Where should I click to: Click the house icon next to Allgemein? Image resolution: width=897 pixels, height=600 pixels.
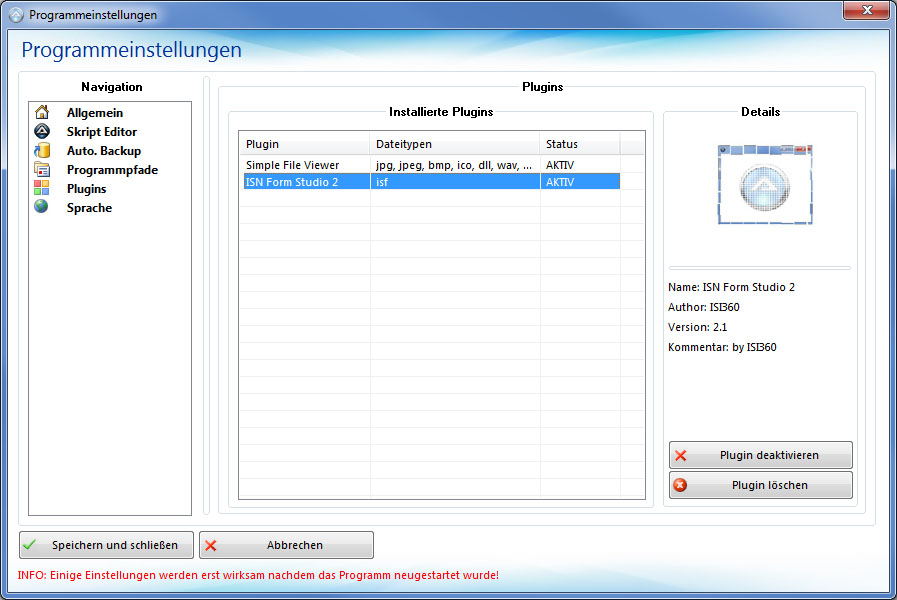[42, 113]
